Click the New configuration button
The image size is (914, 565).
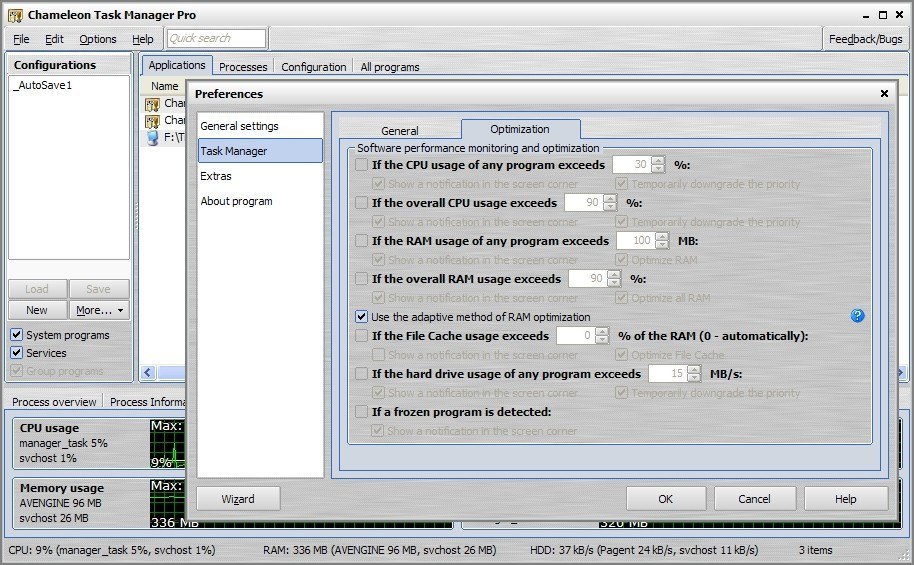[x=37, y=310]
